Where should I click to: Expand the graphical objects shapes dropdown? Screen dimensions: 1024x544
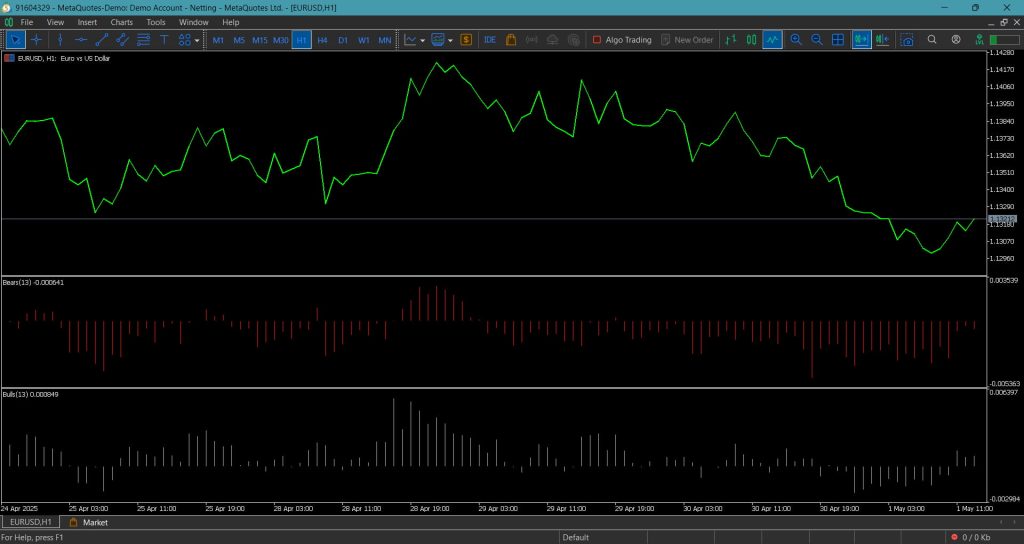point(197,40)
